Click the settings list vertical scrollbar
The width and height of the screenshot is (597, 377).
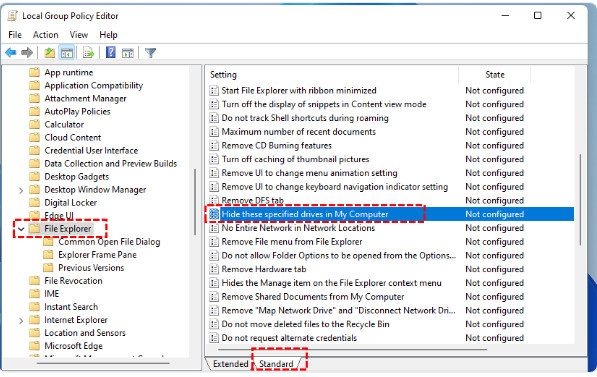pyautogui.click(x=580, y=200)
